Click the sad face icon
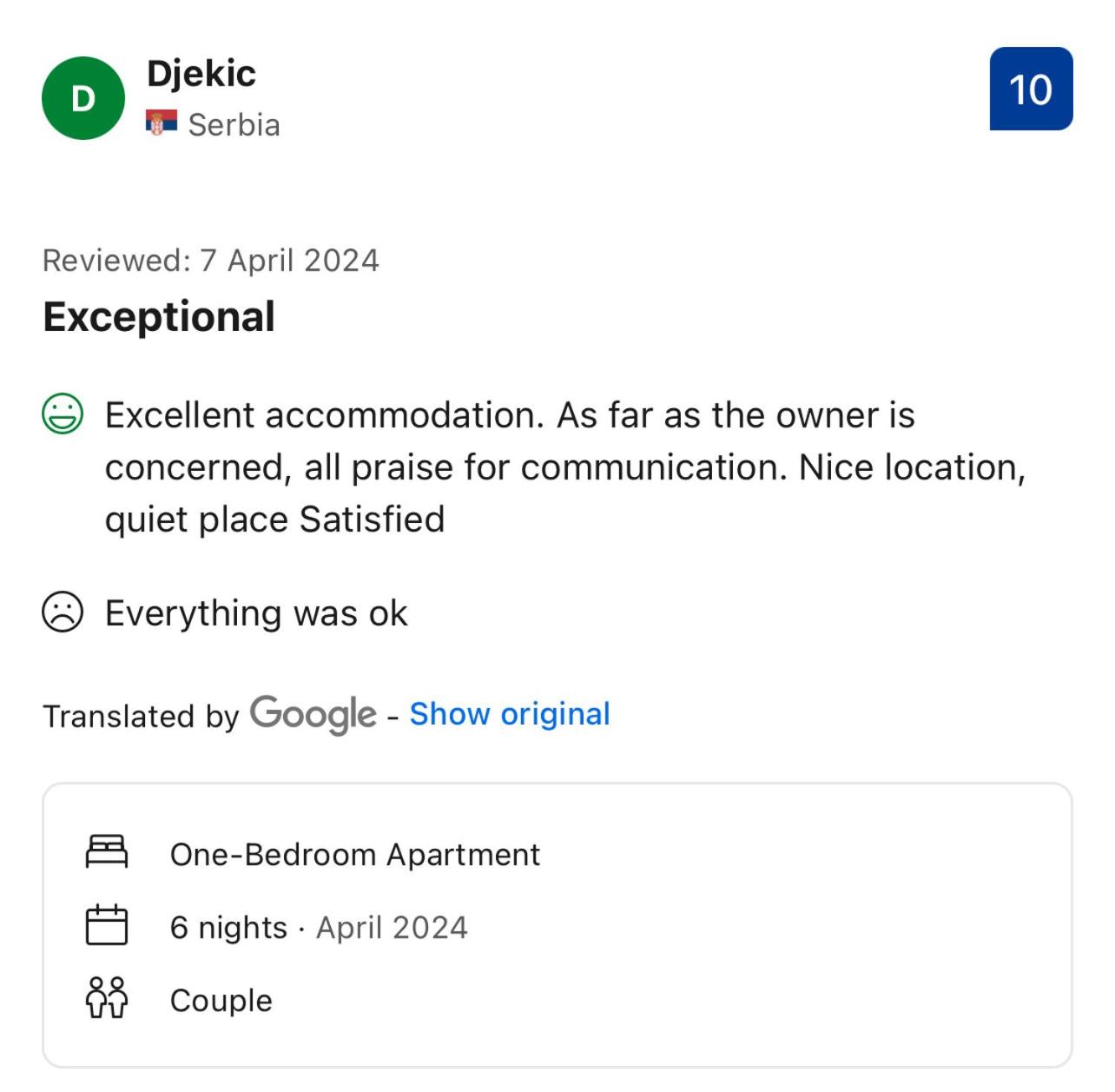This screenshot has height=1092, width=1115. tap(63, 612)
